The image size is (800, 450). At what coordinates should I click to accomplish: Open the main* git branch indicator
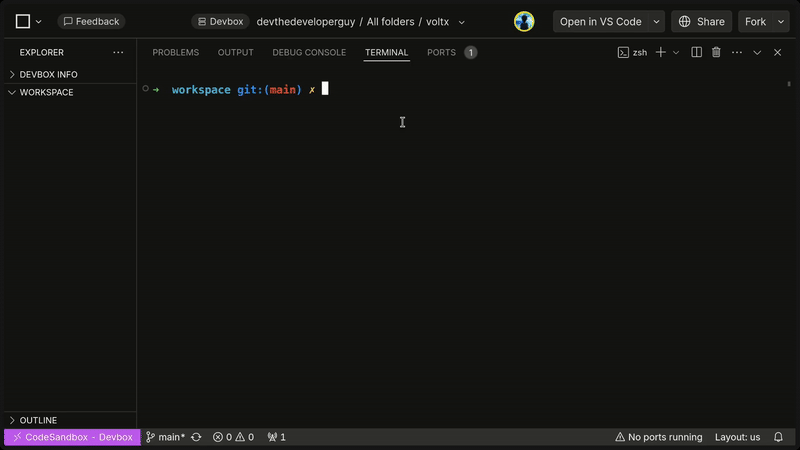165,437
